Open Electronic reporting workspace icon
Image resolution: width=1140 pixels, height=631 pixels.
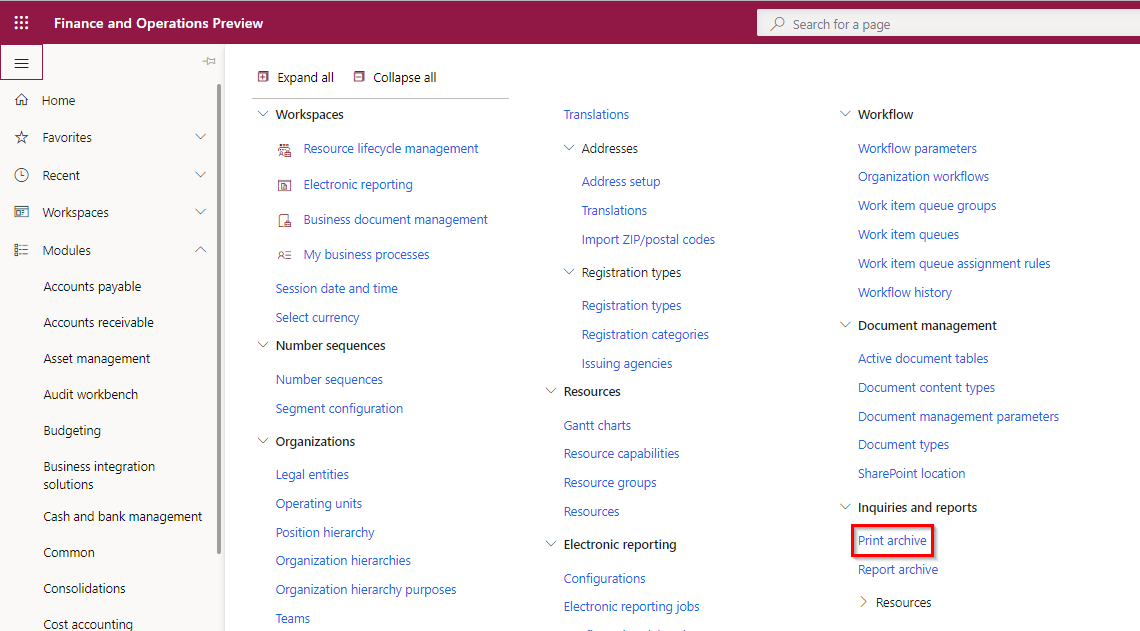(x=284, y=185)
